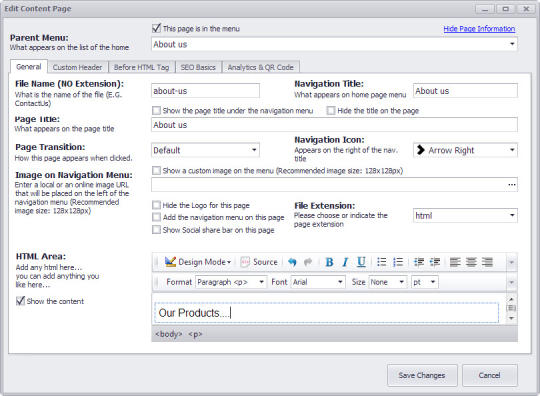Expand the first editor toolbar overflow arrow

click(511, 262)
